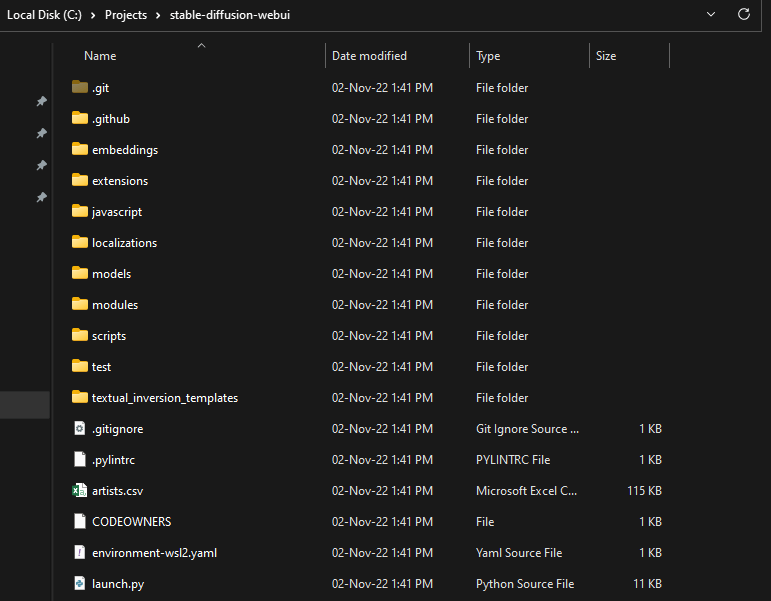Image resolution: width=771 pixels, height=601 pixels.
Task: Open the address bar history dropdown
Action: [711, 14]
